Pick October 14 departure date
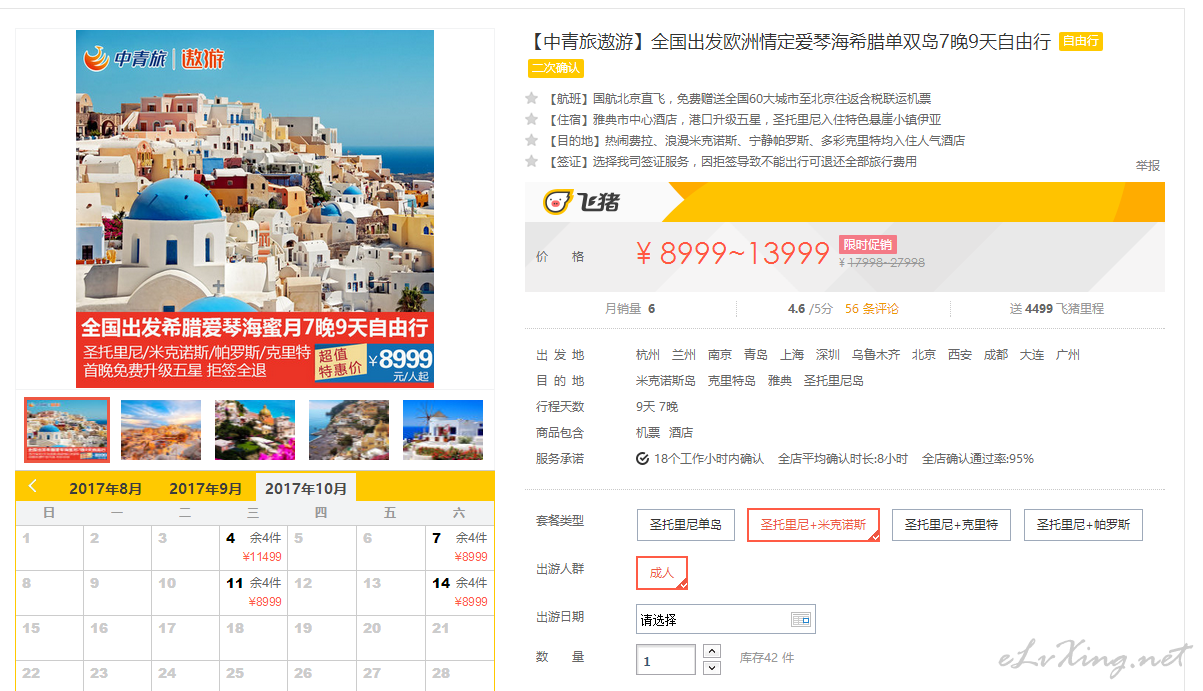 pyautogui.click(x=459, y=593)
